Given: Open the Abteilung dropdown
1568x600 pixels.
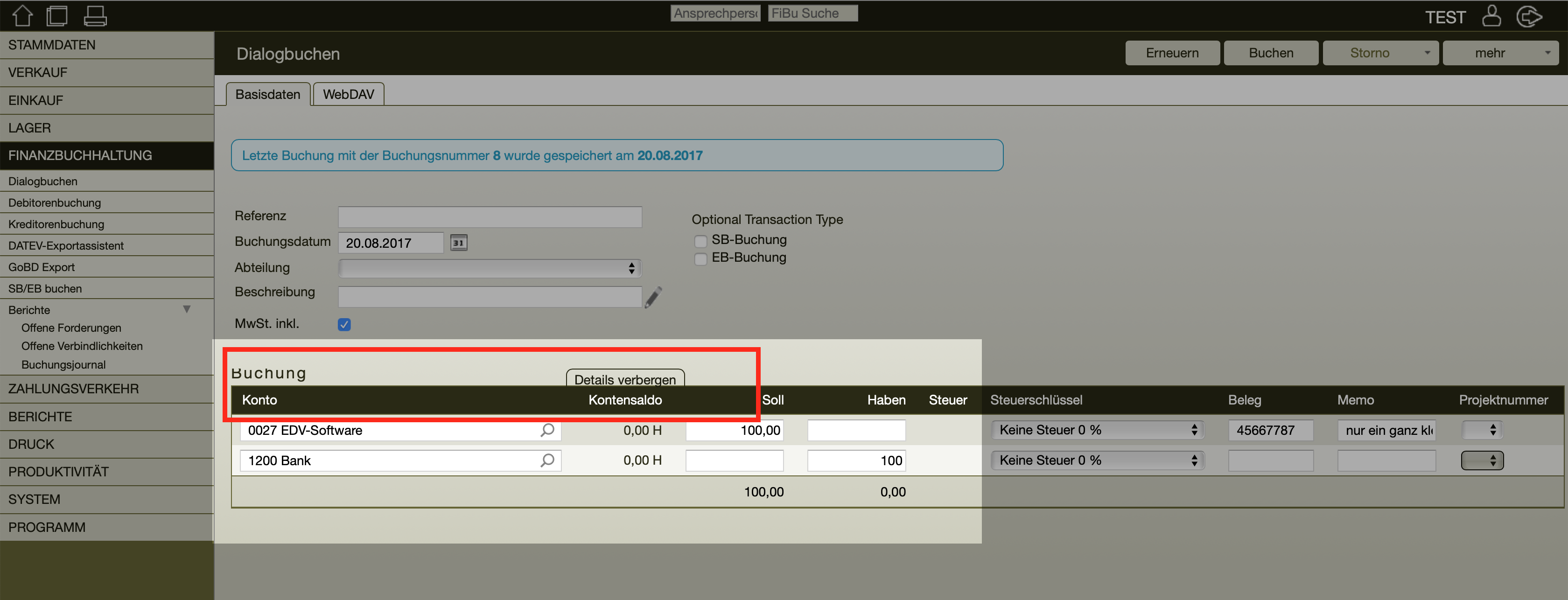Looking at the screenshot, I should point(490,268).
